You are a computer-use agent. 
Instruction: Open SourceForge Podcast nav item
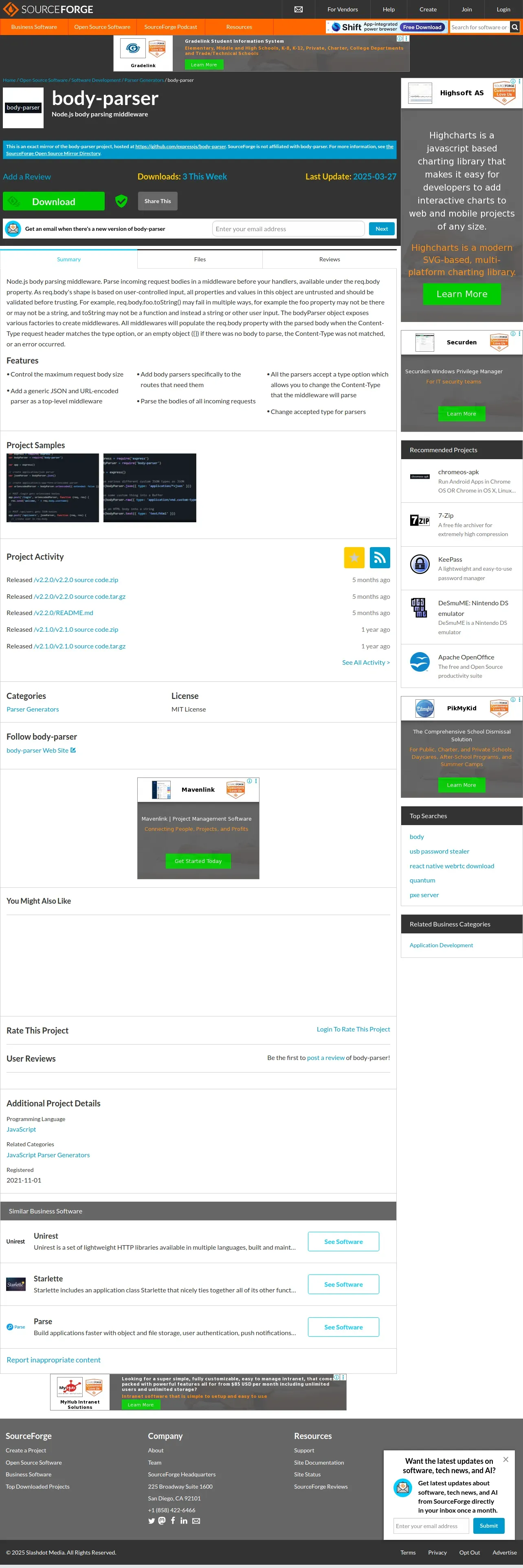point(171,27)
